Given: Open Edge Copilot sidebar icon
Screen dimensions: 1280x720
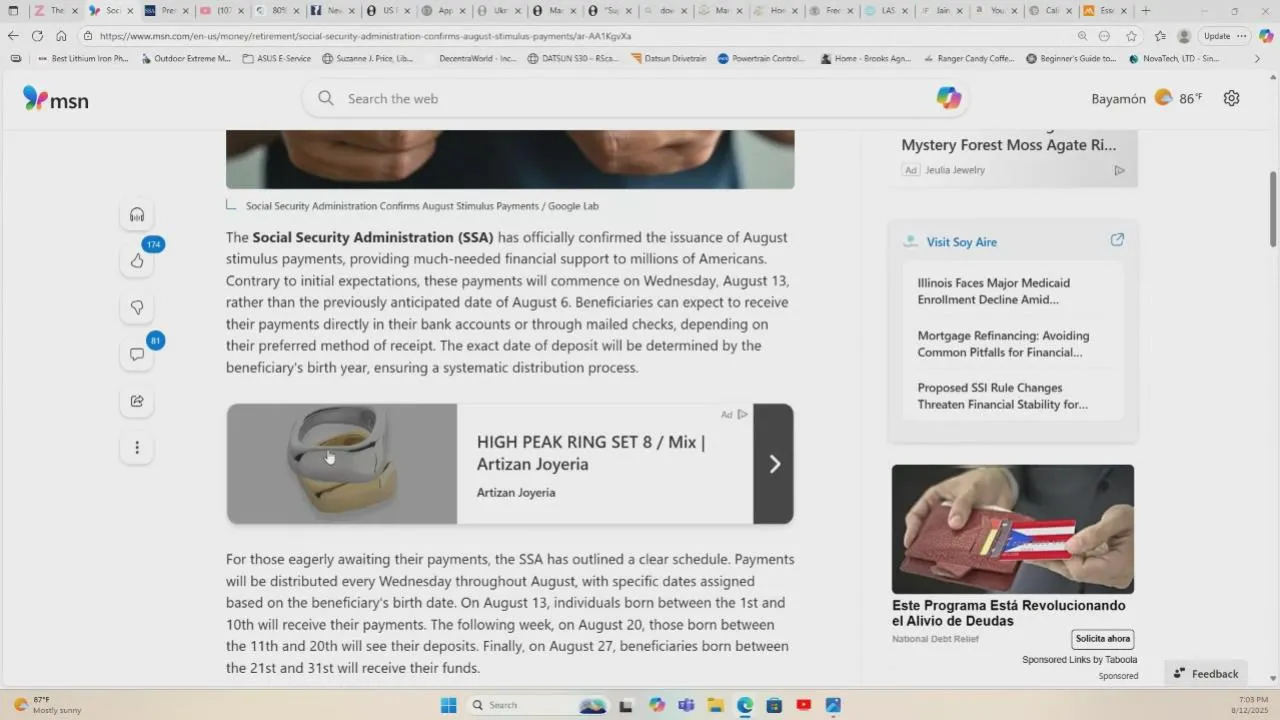Looking at the screenshot, I should pyautogui.click(x=1265, y=36).
